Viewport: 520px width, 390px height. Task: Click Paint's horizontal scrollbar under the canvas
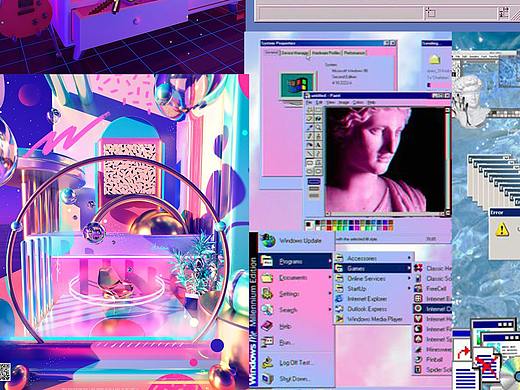click(x=385, y=214)
